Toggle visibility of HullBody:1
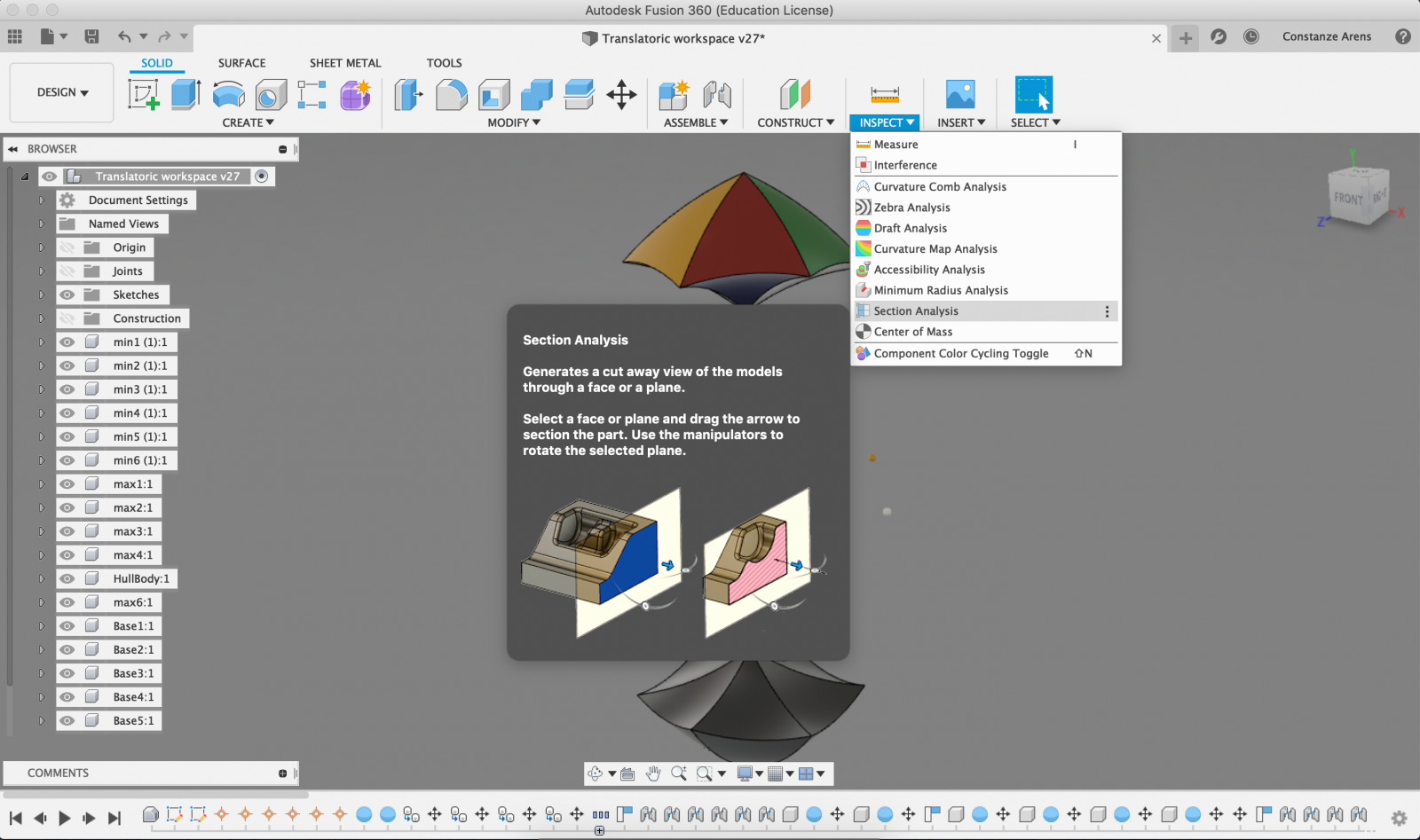The width and height of the screenshot is (1420, 840). click(x=67, y=579)
